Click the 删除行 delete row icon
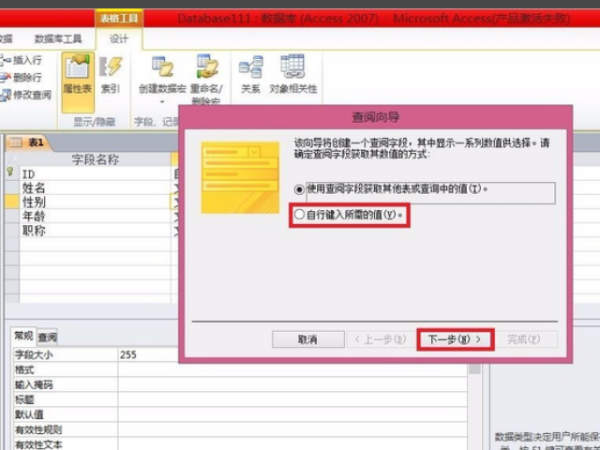This screenshot has width=600, height=450. [5, 77]
